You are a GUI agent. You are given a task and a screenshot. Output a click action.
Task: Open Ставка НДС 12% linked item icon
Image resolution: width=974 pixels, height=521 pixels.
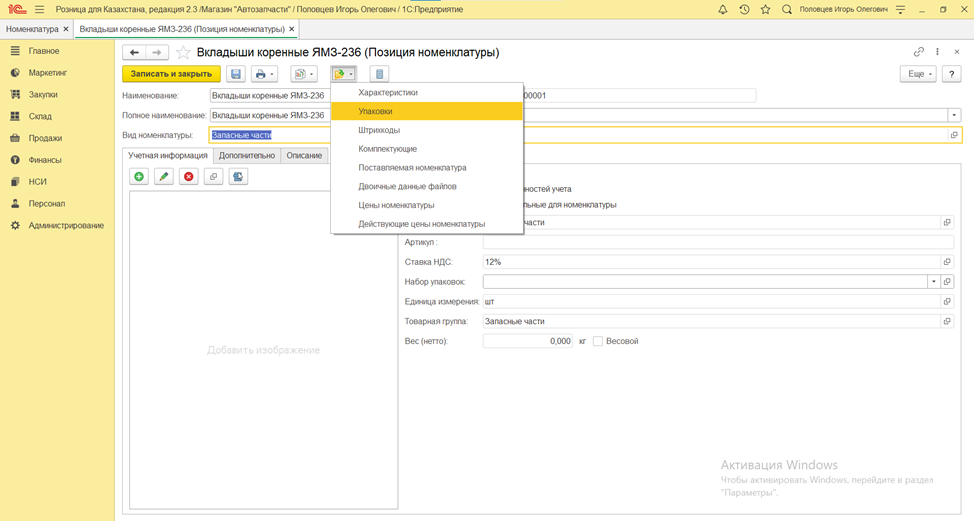tap(947, 262)
